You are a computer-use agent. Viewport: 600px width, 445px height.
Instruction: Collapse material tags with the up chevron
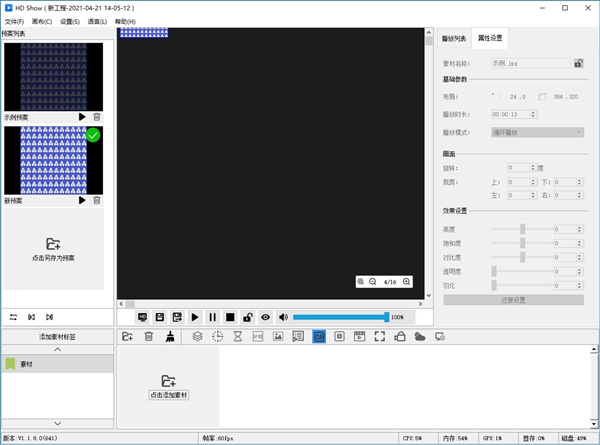pyautogui.click(x=56, y=350)
